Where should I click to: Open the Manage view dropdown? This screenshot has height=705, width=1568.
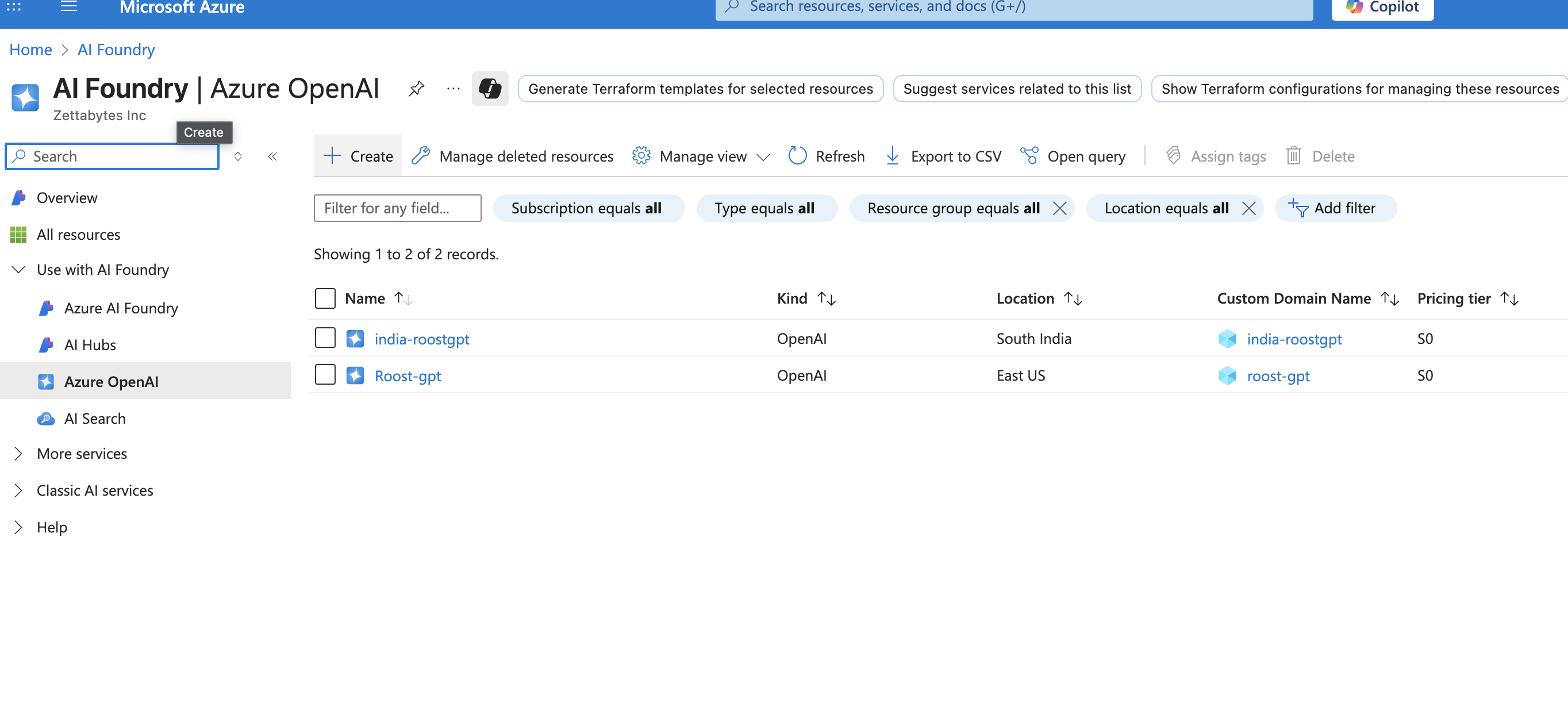(x=701, y=156)
